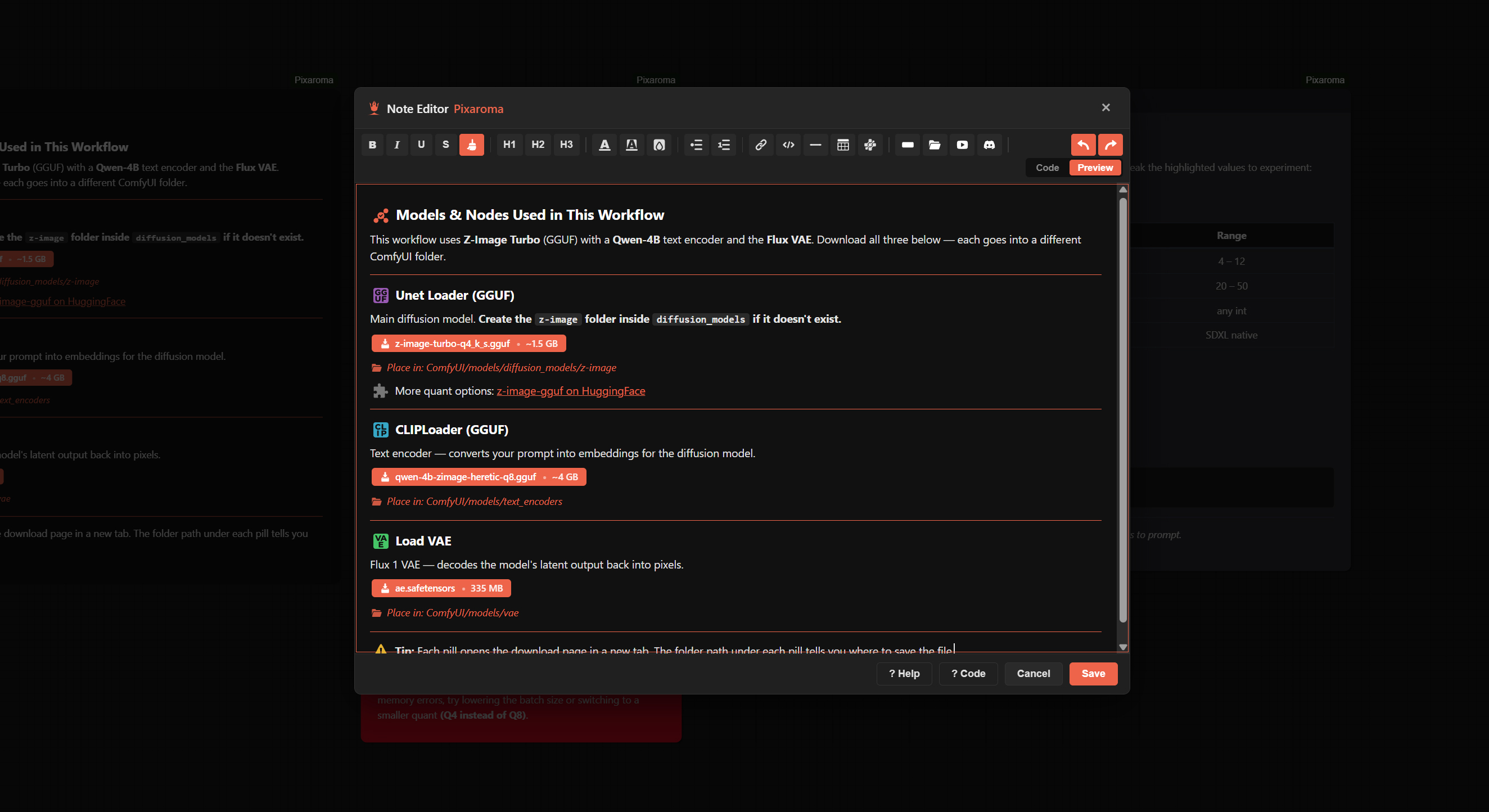Click the CLIPLoader CLIP node icon

coord(380,430)
